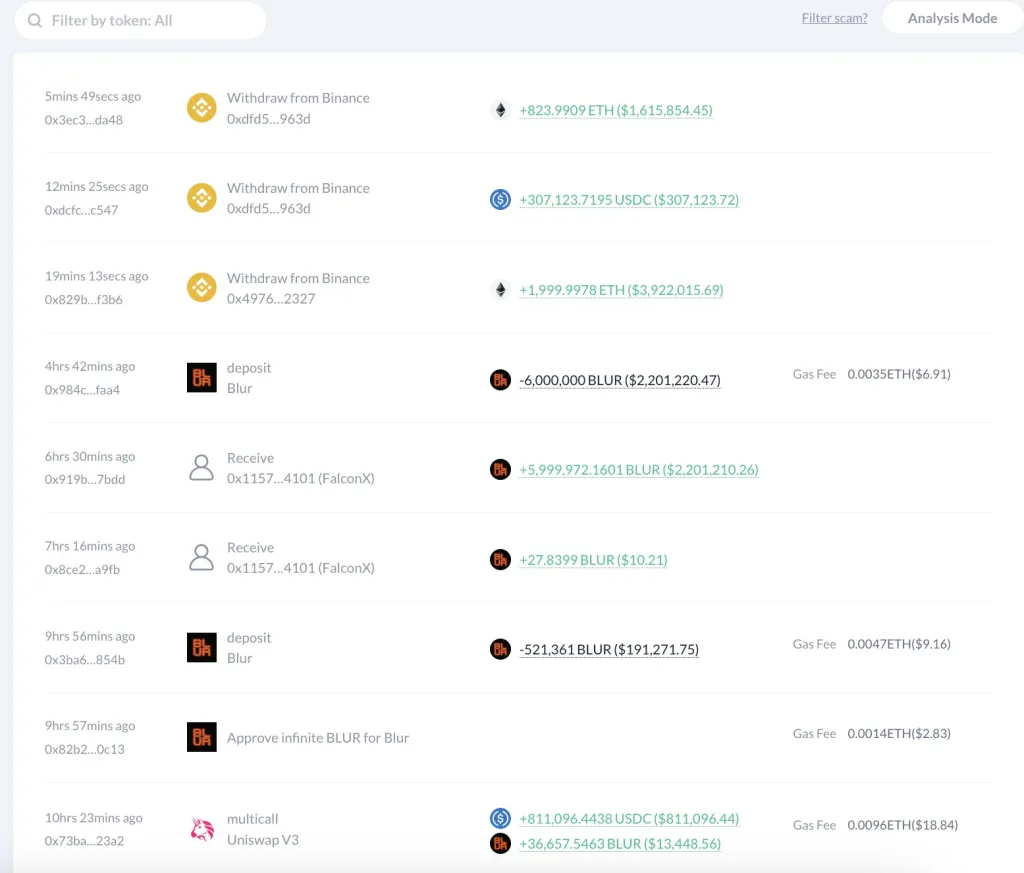Click Binance address 0x4976...2327
1024x873 pixels.
point(268,299)
